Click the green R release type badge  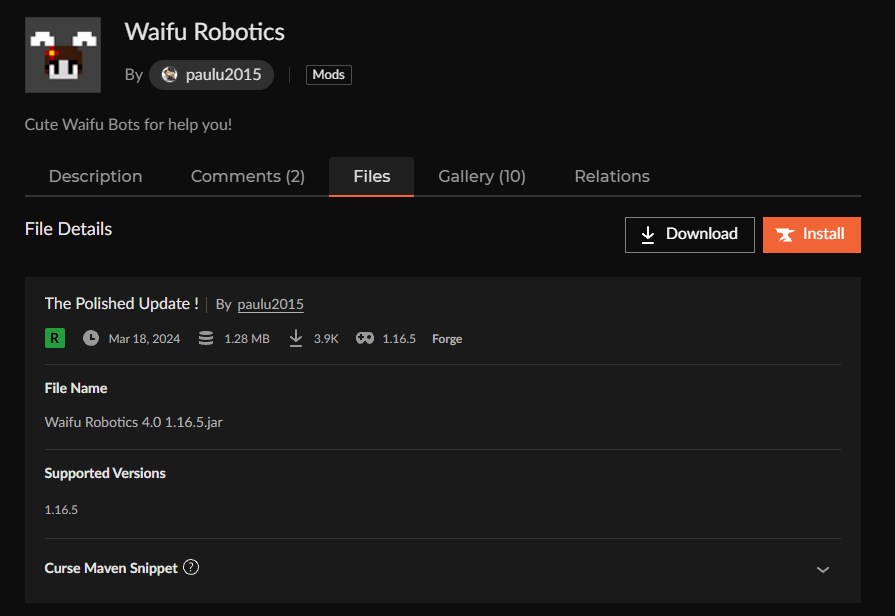point(56,338)
